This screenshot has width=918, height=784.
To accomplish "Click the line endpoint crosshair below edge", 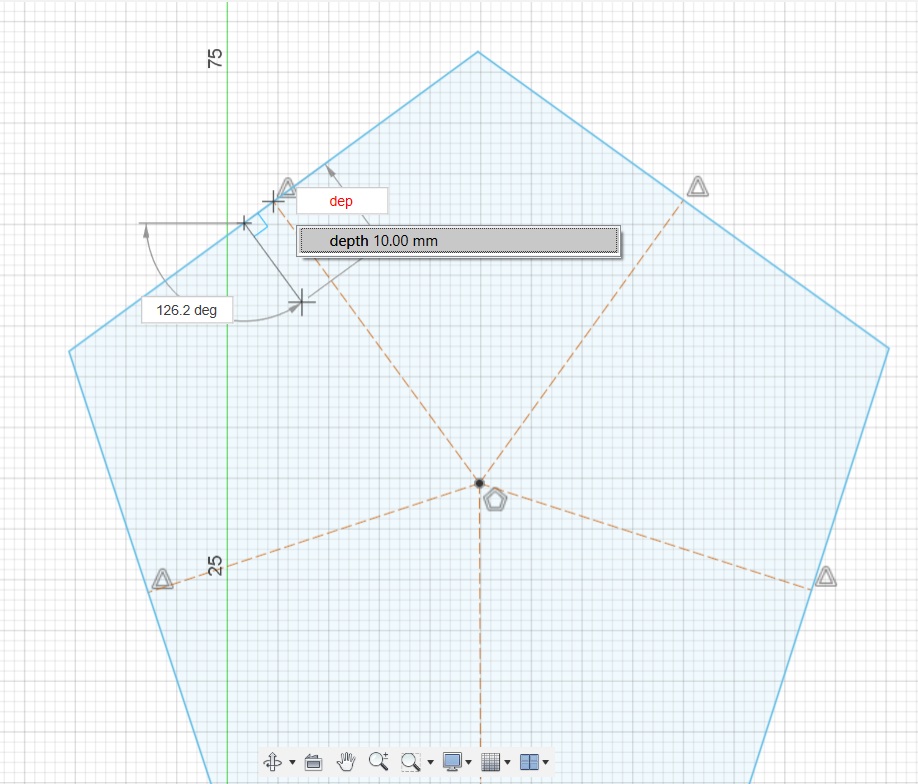I will (302, 302).
